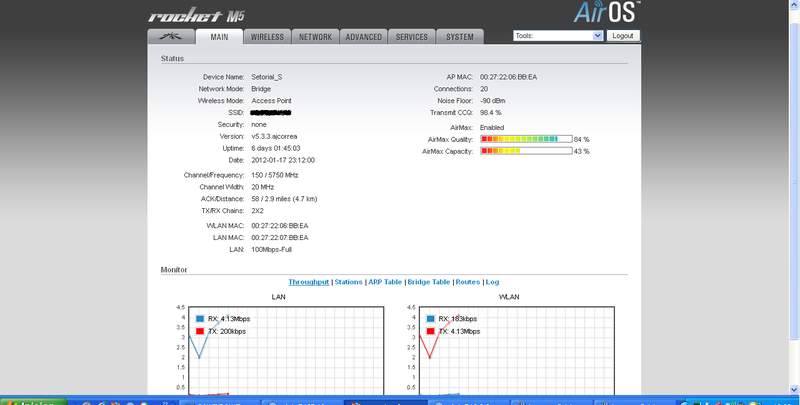Click the WLAN RX blue legend square
This screenshot has height=405, width=800.
[x=431, y=319]
